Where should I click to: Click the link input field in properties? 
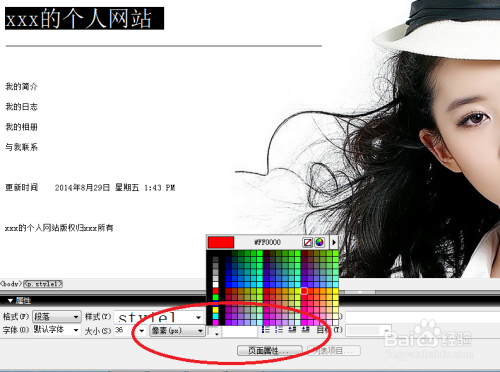coord(422,317)
